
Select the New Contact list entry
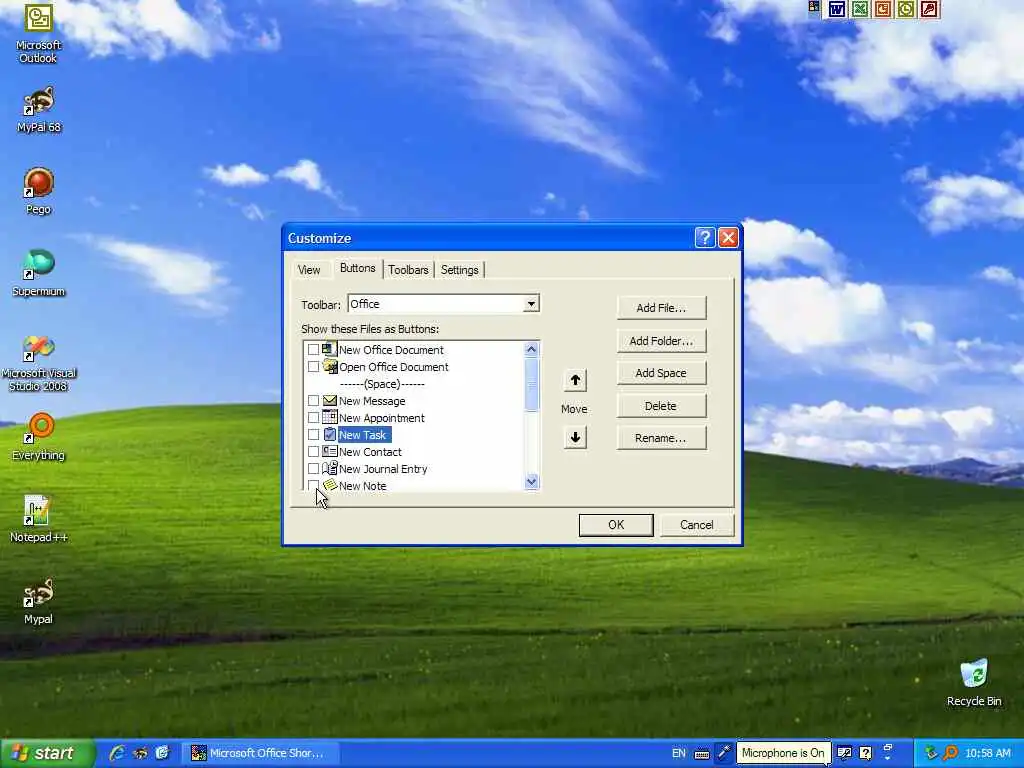click(x=370, y=452)
